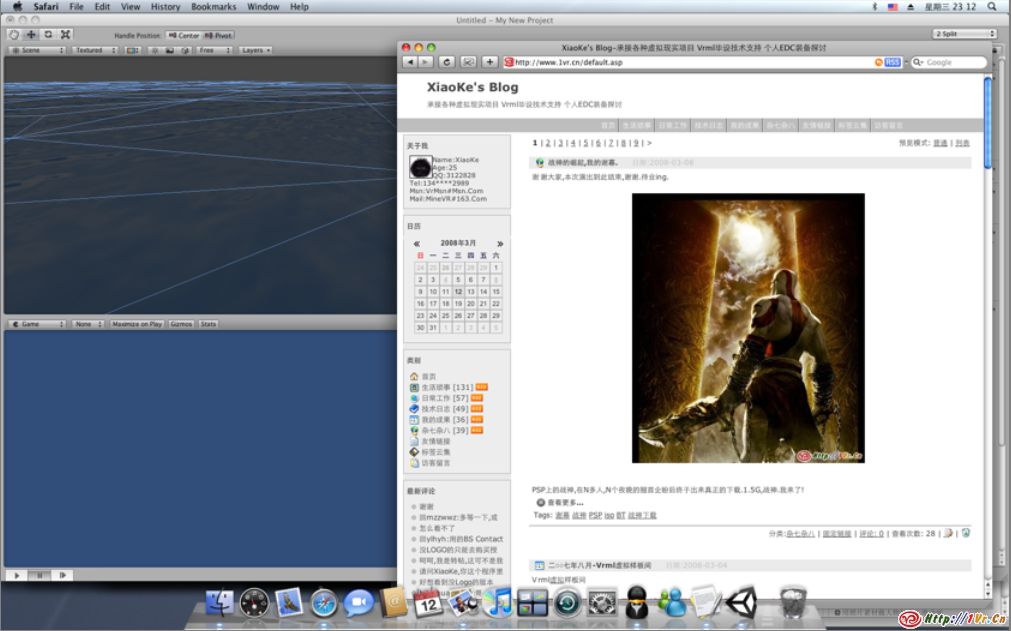The height and width of the screenshot is (631, 1011).
Task: Toggle Gizmos in the Game view
Action: point(181,324)
